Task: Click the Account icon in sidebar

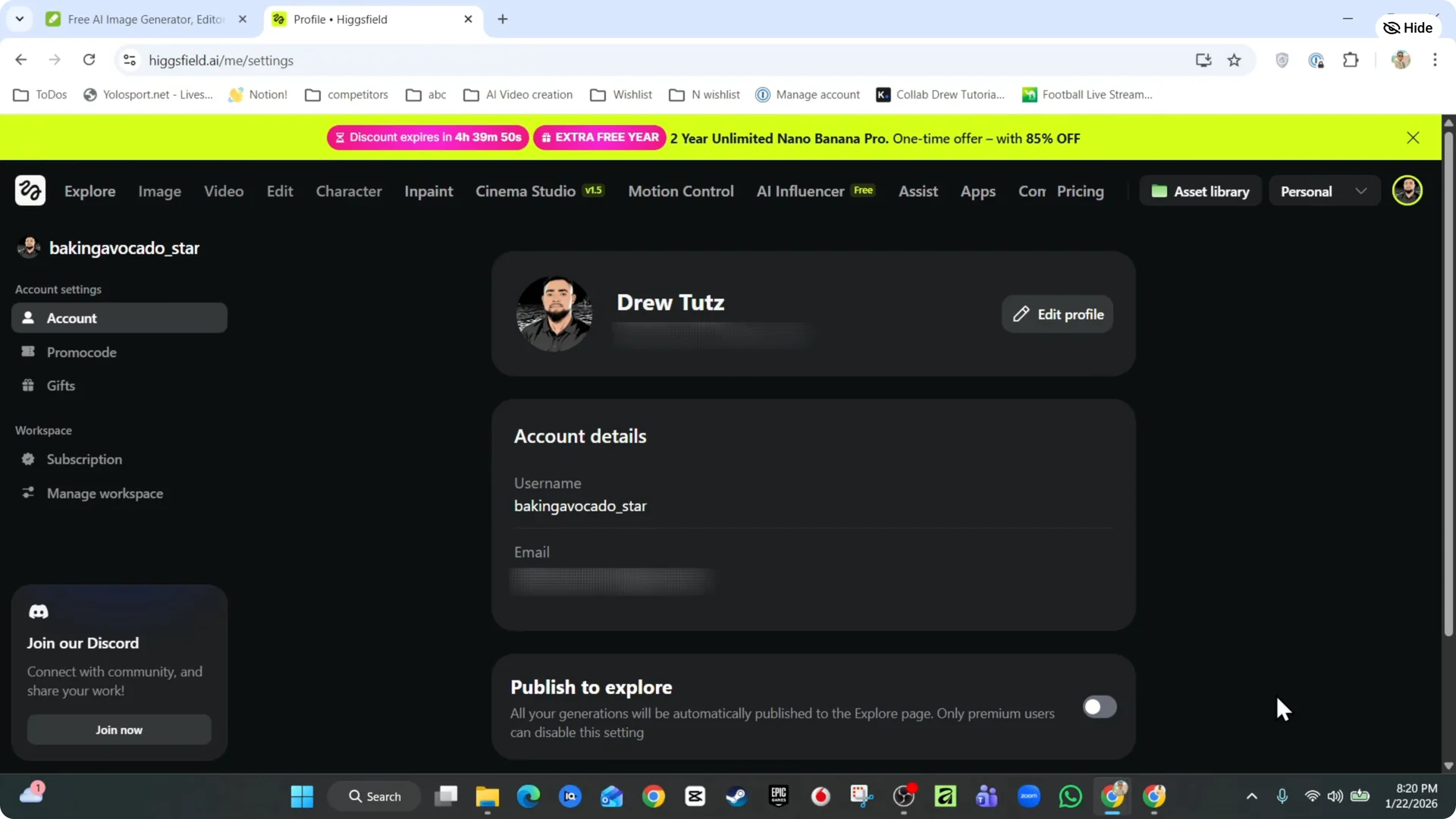Action: coord(28,318)
